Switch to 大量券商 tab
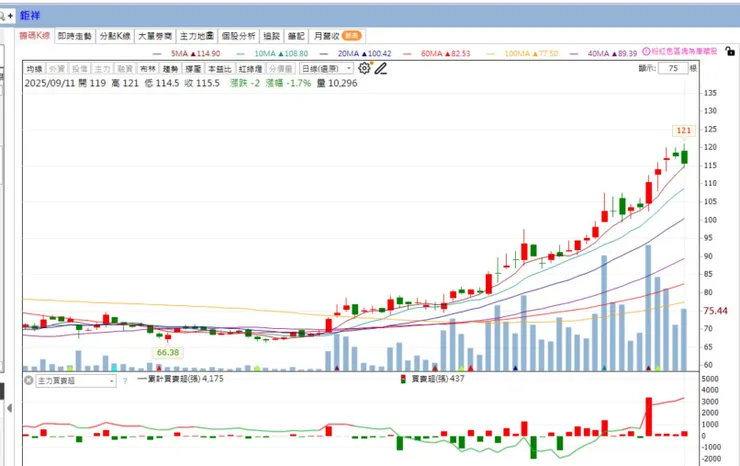Screen dimensions: 740x466 click(x=155, y=36)
